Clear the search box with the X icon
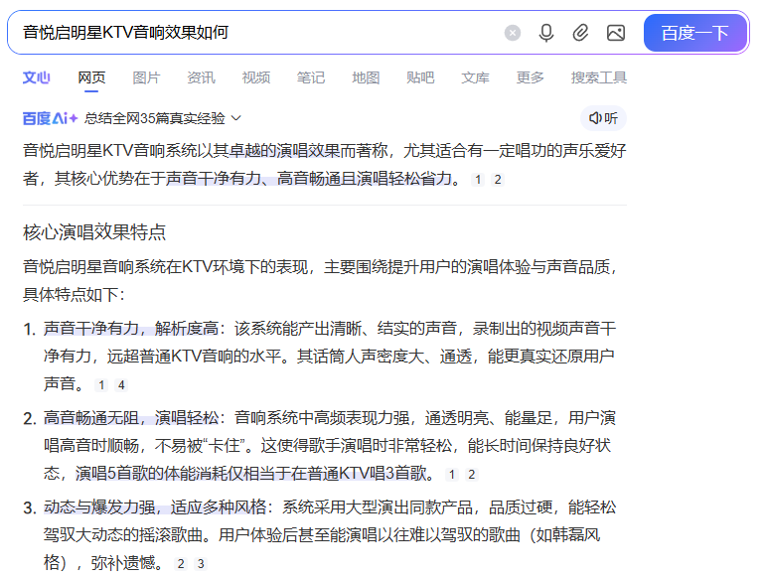 click(x=512, y=33)
